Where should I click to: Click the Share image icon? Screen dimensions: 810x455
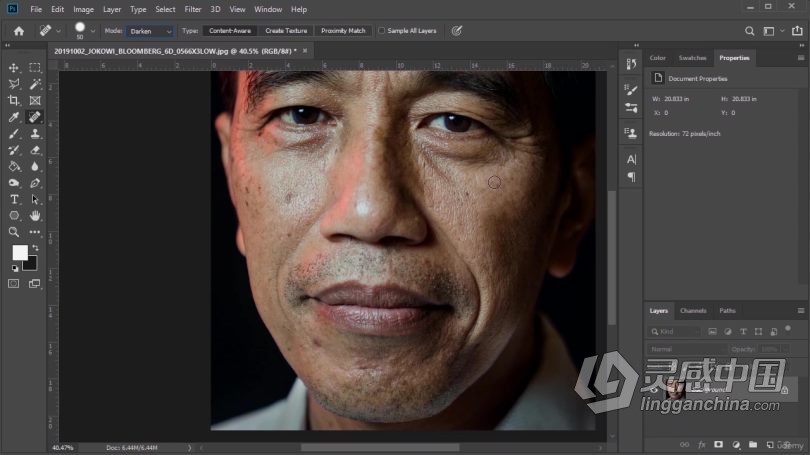797,31
